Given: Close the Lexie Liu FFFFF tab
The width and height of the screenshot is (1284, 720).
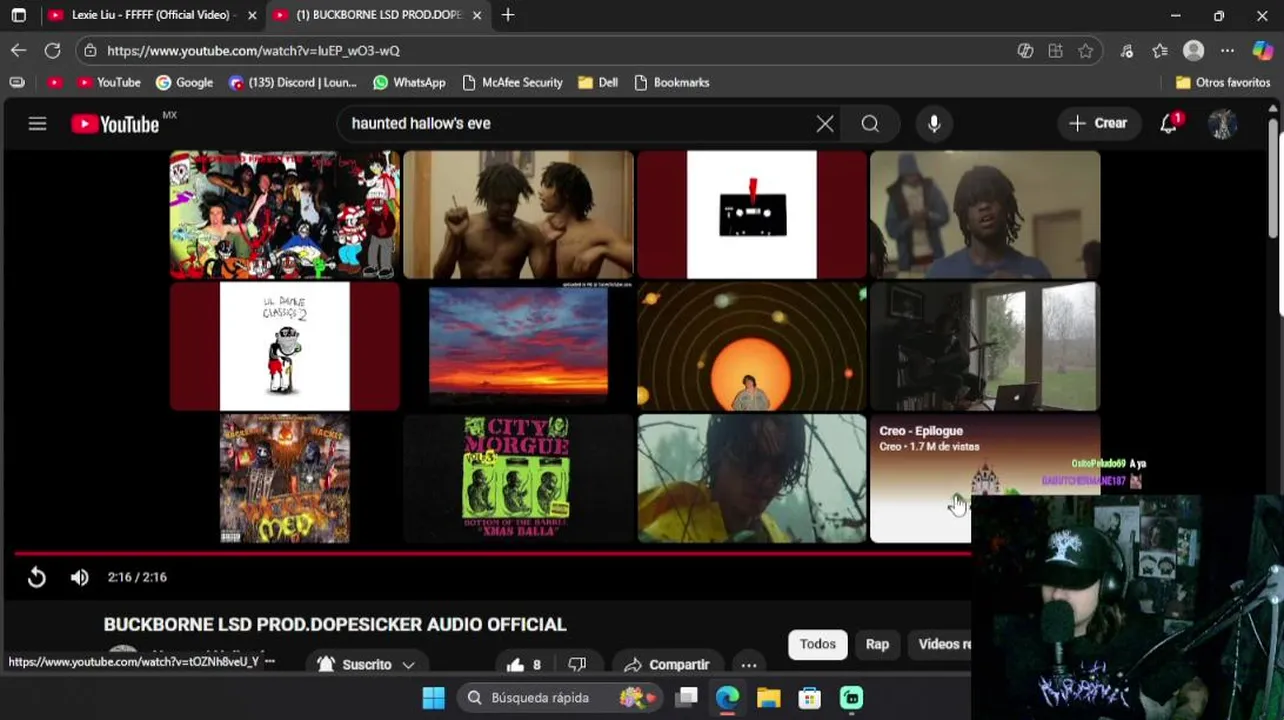Looking at the screenshot, I should pos(252,15).
